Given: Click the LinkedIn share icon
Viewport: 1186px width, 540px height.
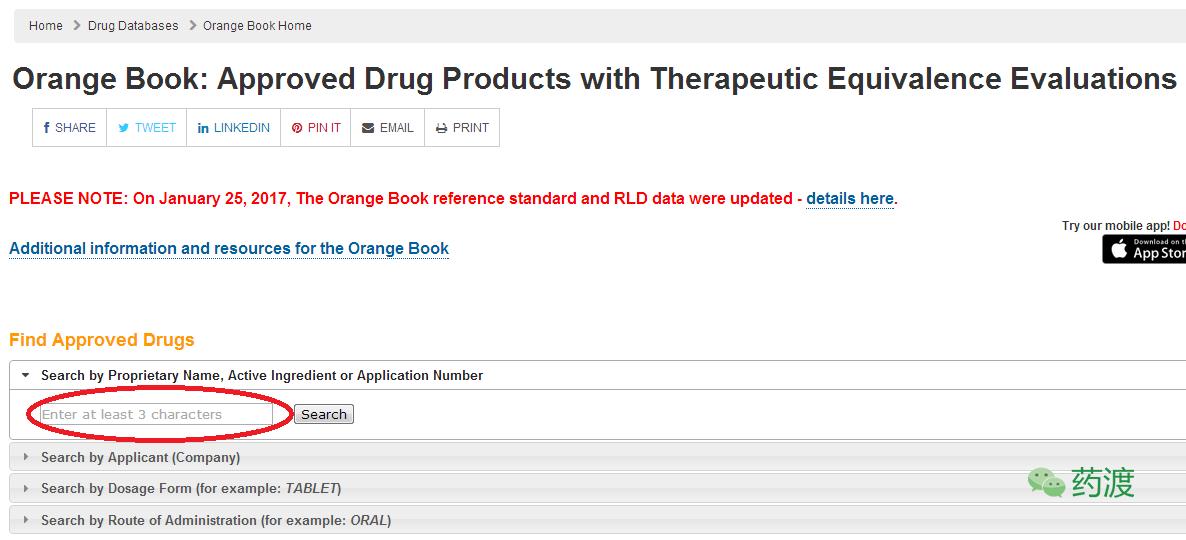Looking at the screenshot, I should point(203,128).
